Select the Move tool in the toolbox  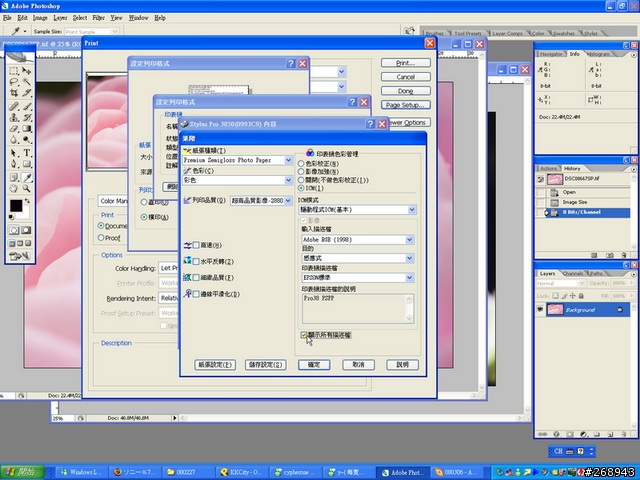(26, 71)
